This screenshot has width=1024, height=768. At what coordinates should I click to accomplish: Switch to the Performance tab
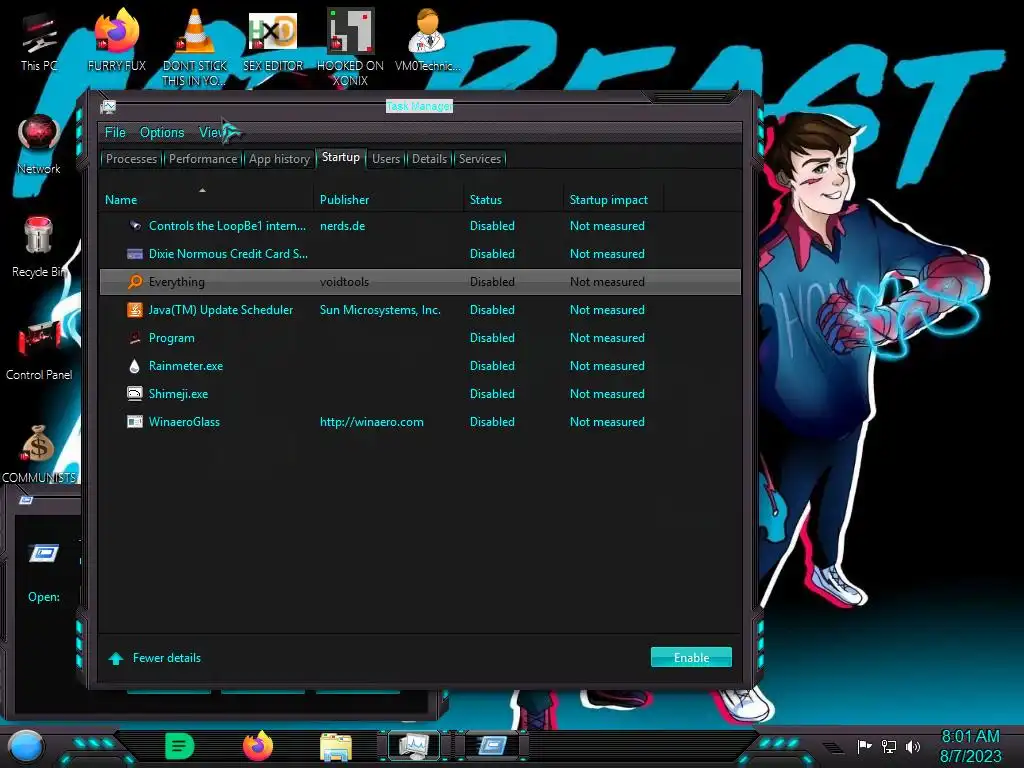202,159
